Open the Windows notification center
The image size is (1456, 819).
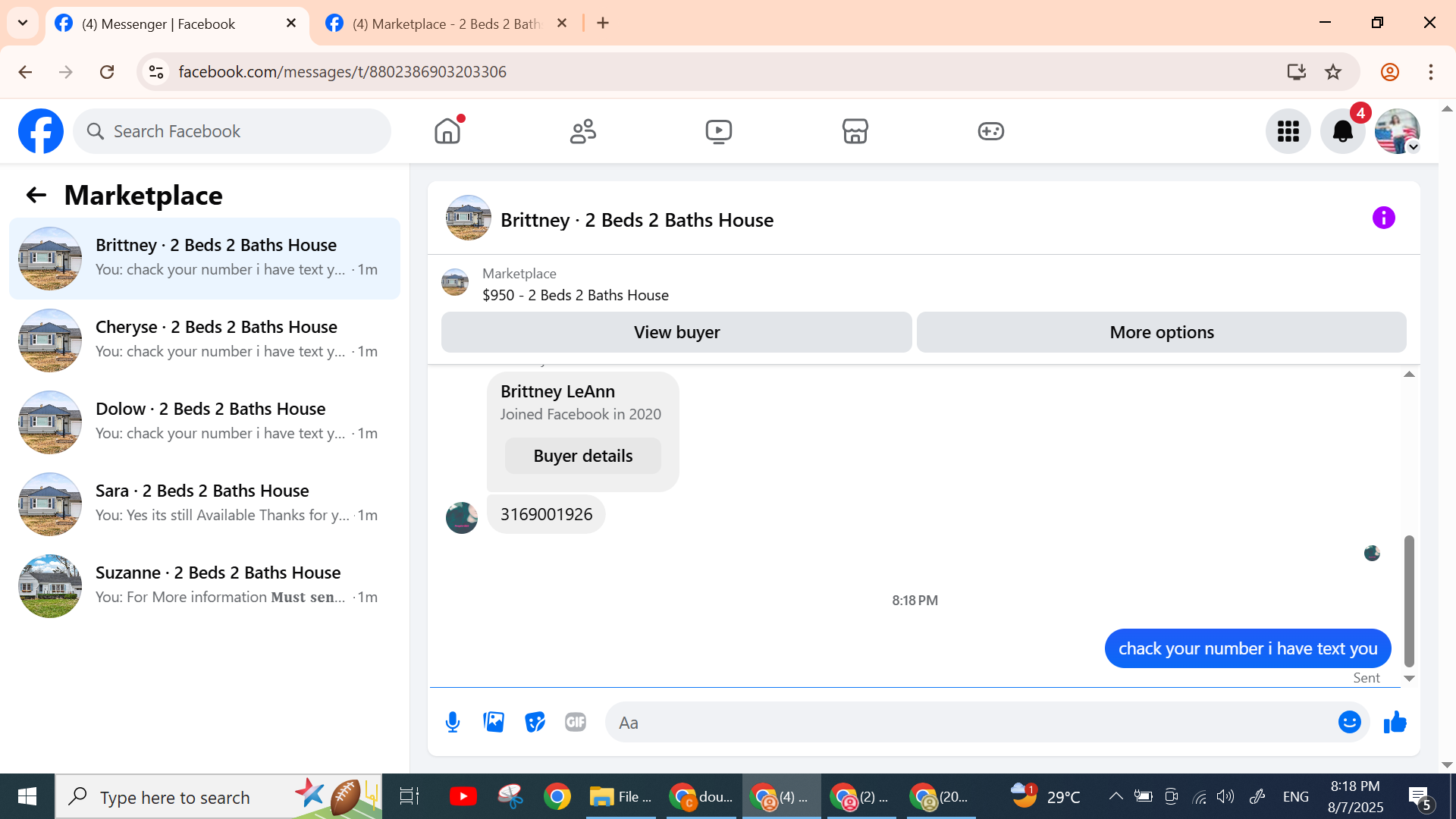pyautogui.click(x=1420, y=798)
